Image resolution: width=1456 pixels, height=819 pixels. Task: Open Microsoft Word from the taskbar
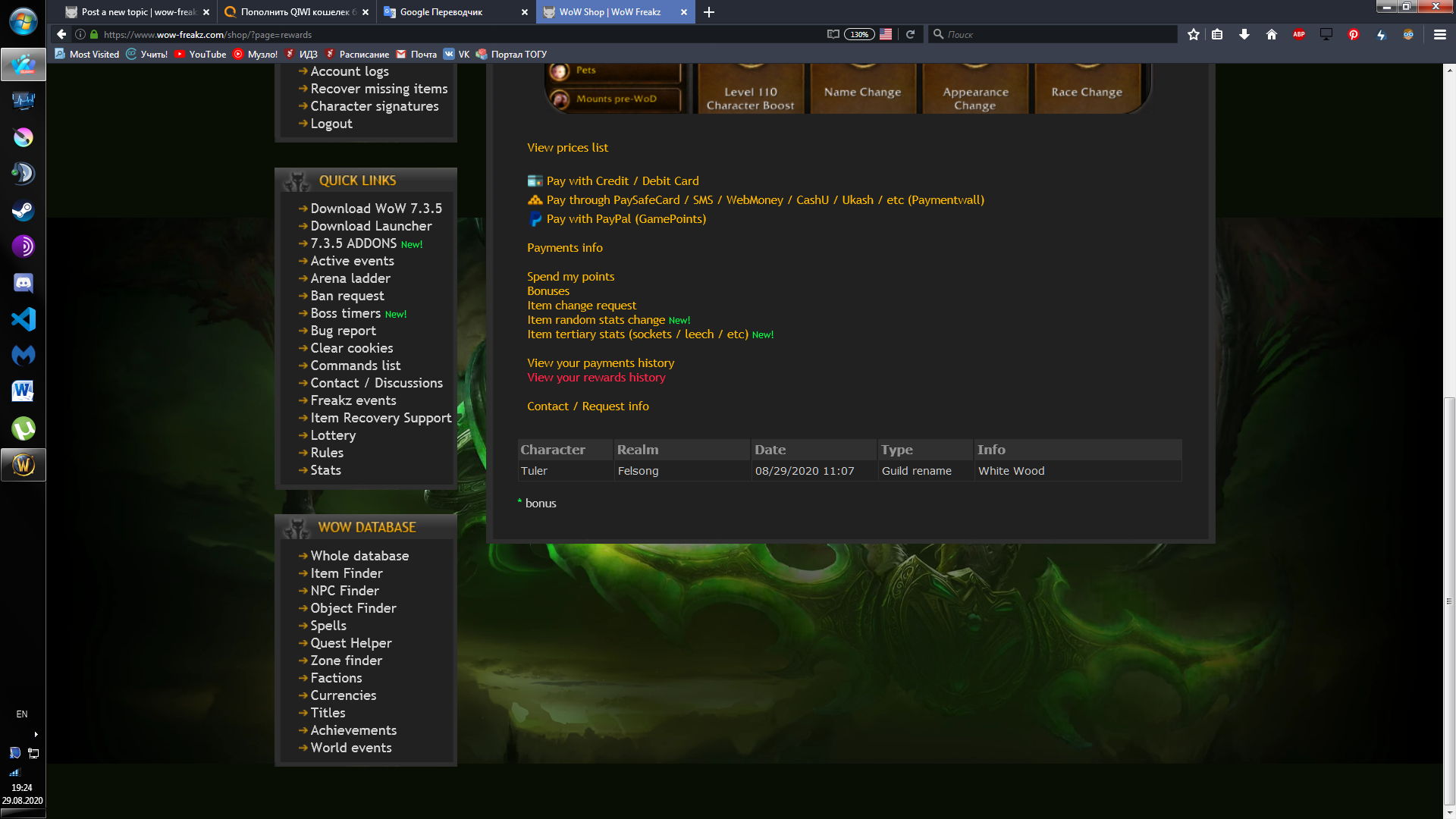coord(23,392)
